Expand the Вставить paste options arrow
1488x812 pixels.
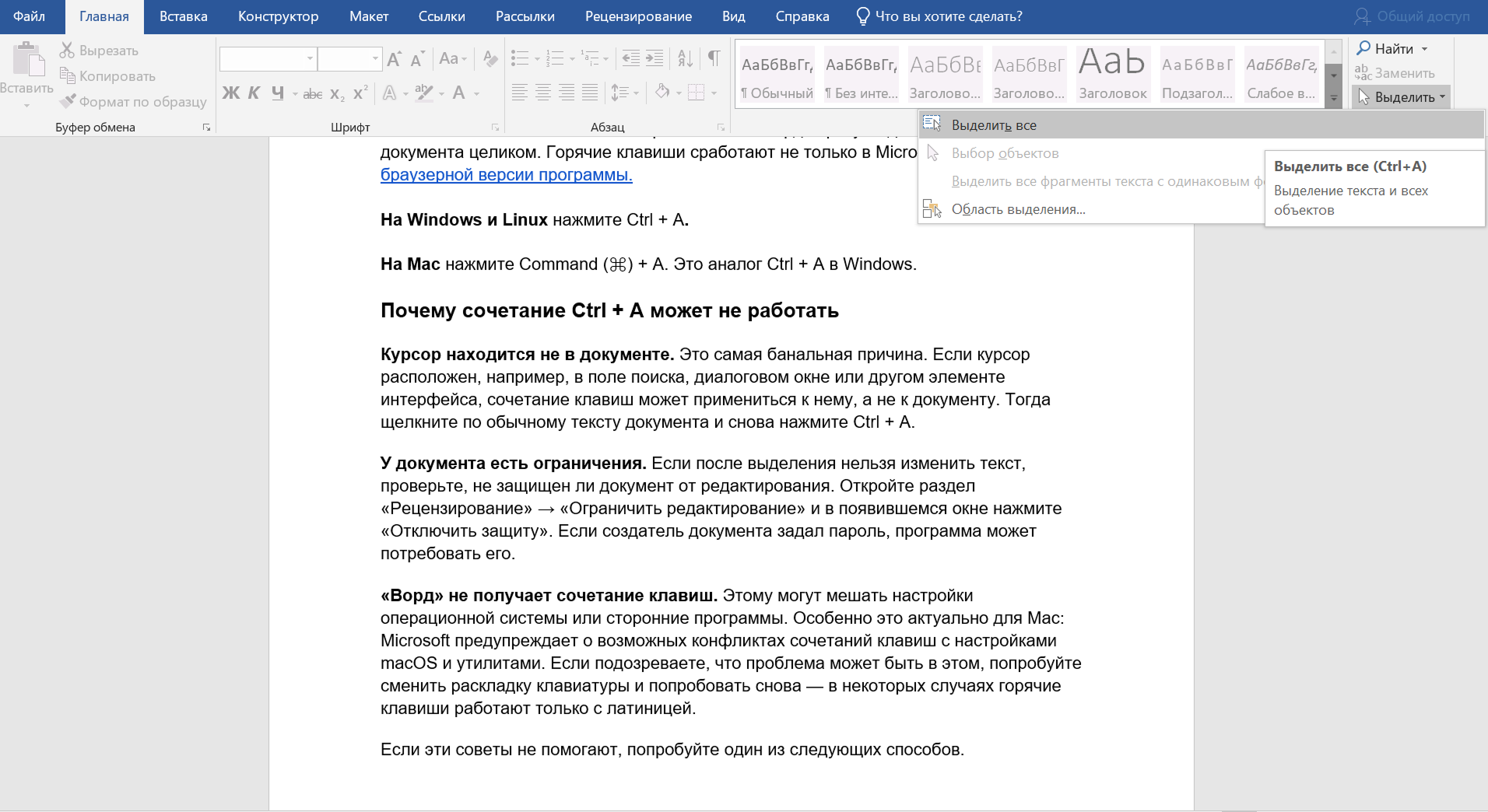26,106
